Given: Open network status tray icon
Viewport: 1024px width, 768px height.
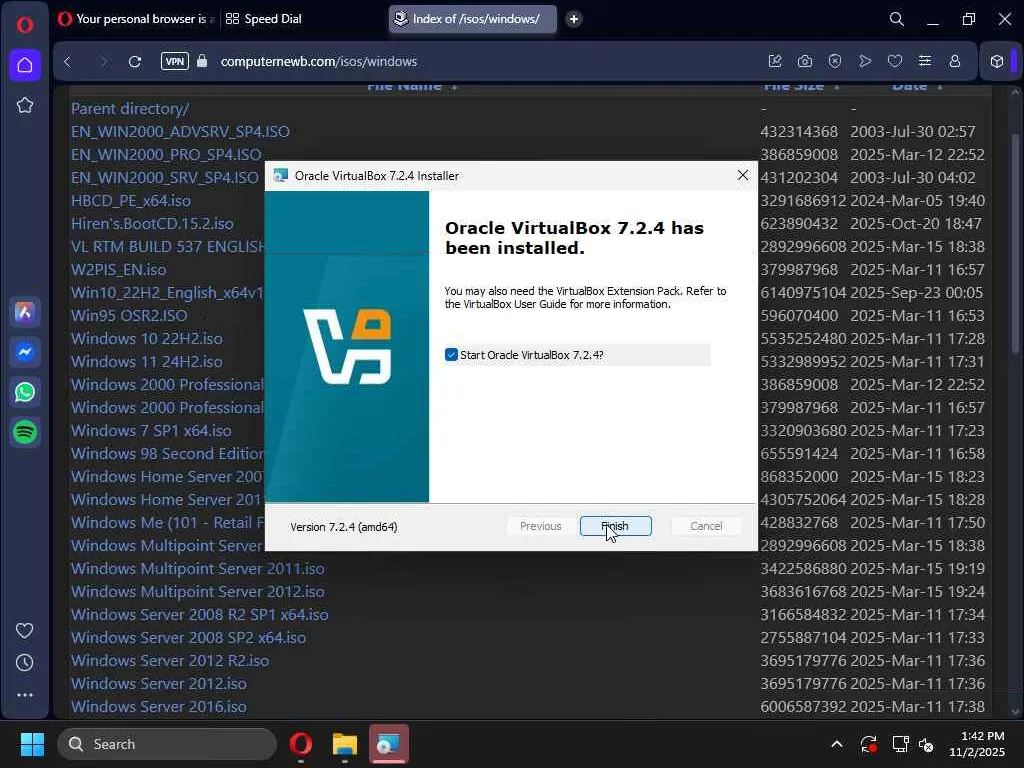Looking at the screenshot, I should tap(901, 744).
